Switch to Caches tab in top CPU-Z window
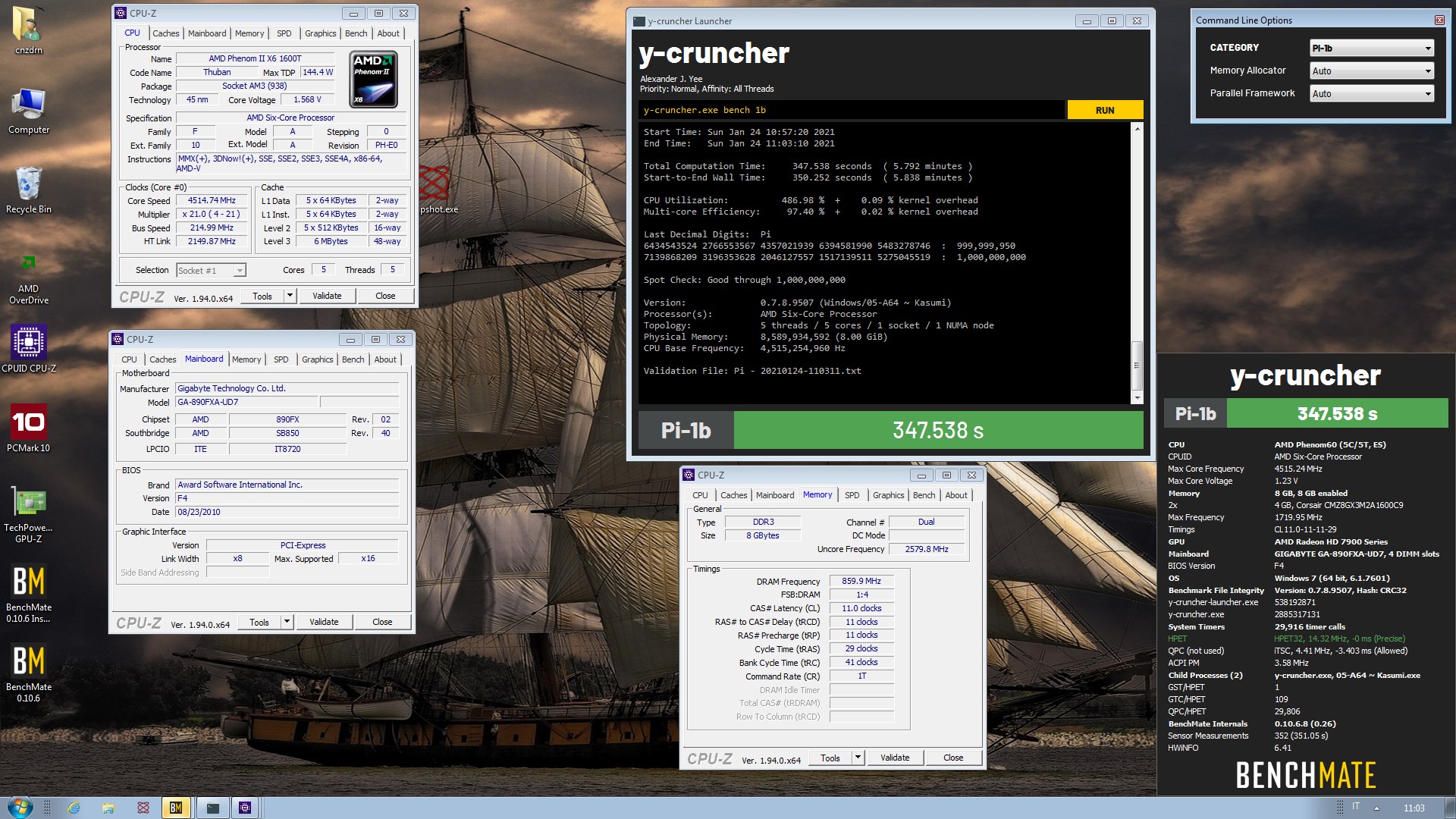1456x819 pixels. point(165,33)
